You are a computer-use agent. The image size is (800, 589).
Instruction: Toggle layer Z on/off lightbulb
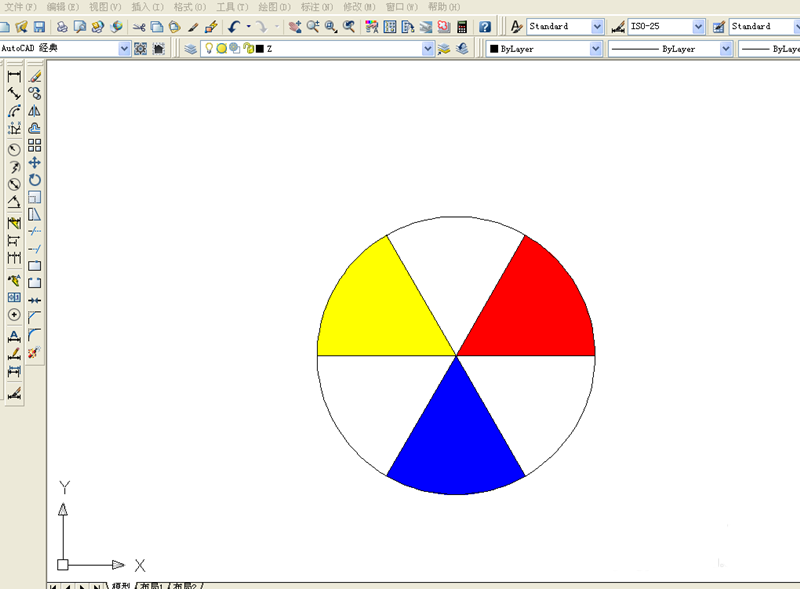pos(209,48)
